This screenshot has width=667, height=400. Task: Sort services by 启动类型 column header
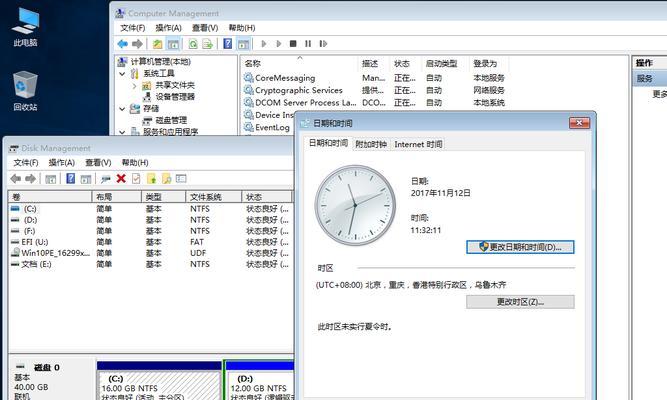(446, 63)
